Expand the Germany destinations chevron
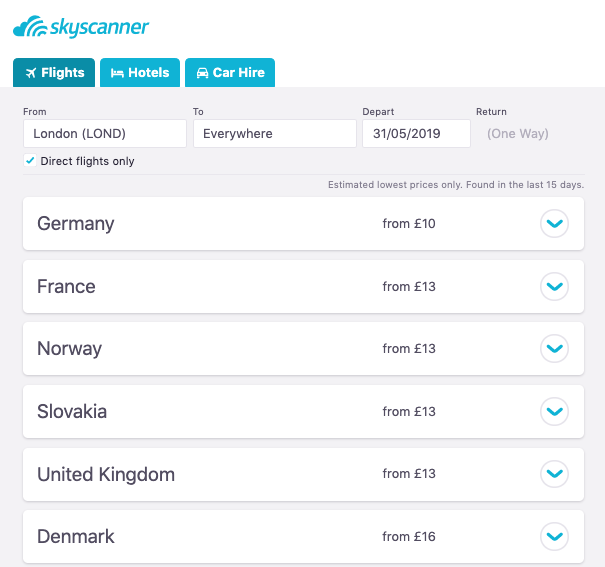This screenshot has width=605, height=567. pyautogui.click(x=554, y=224)
